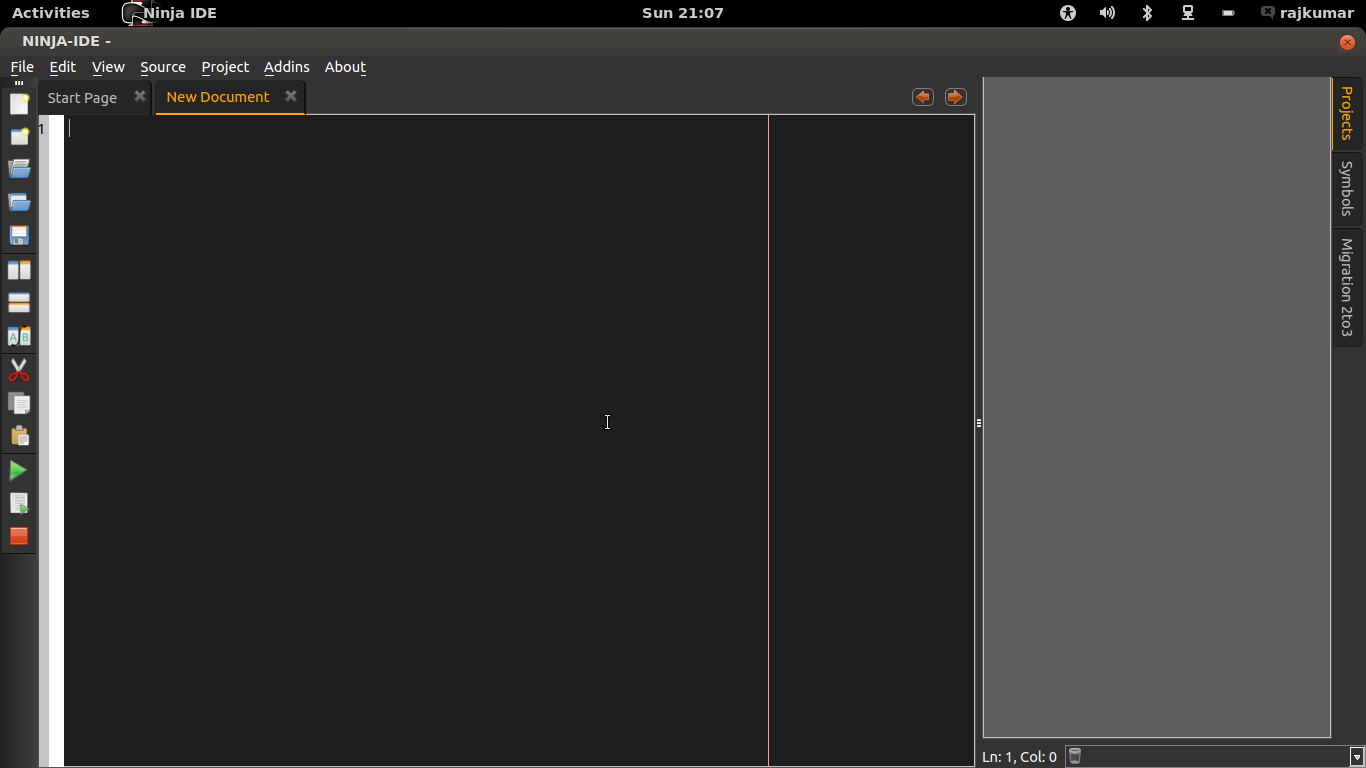Open a project folder from the toolbar
1366x768 pixels.
(x=18, y=202)
